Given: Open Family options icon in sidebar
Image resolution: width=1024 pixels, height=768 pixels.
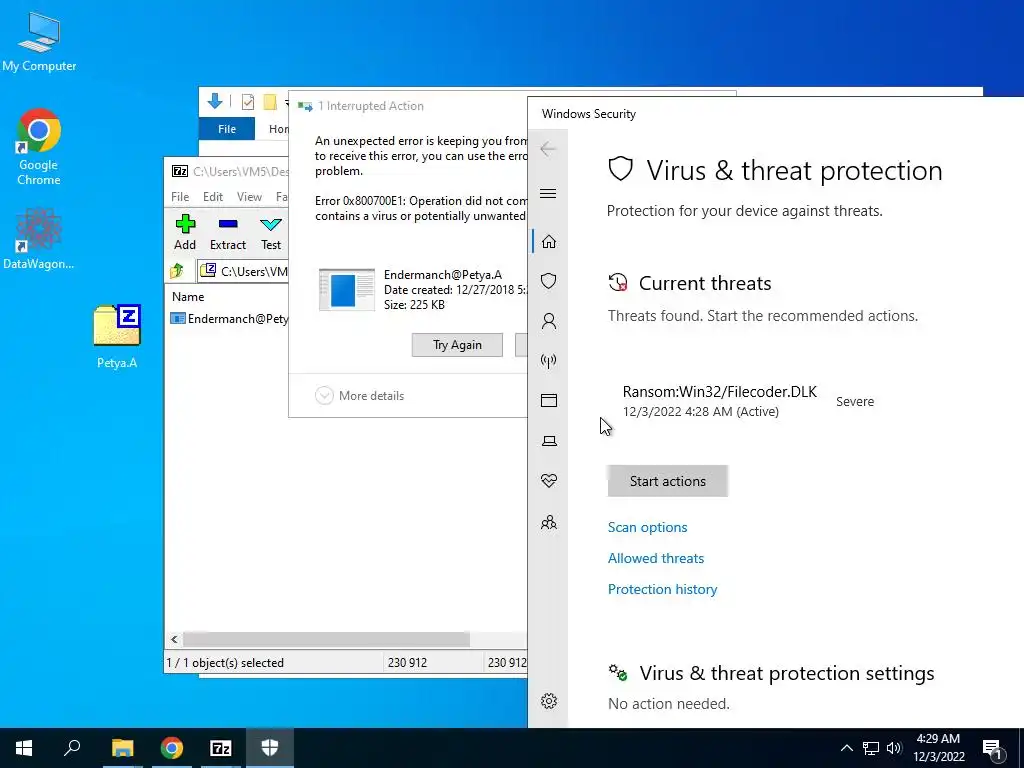Looking at the screenshot, I should click(549, 522).
